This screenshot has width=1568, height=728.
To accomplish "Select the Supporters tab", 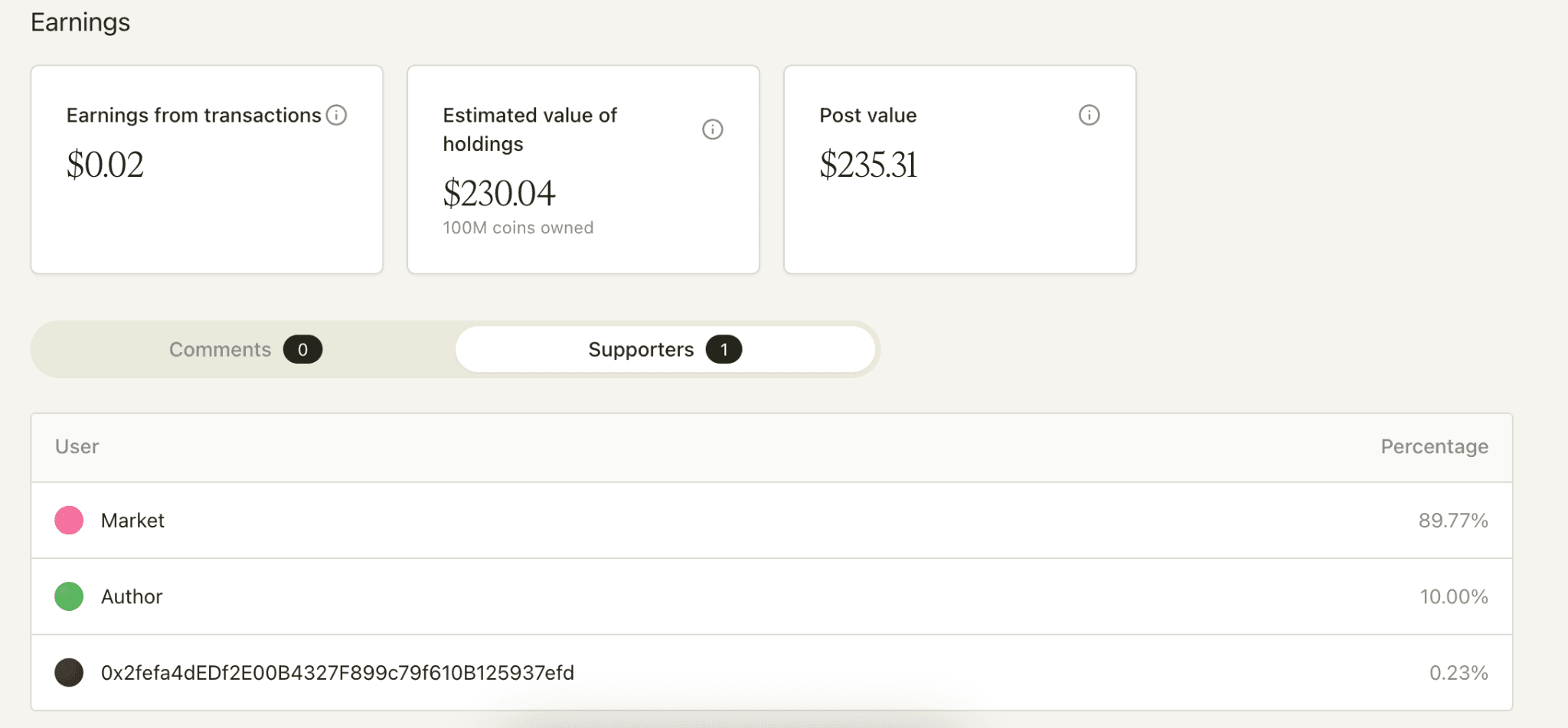I will tap(665, 350).
